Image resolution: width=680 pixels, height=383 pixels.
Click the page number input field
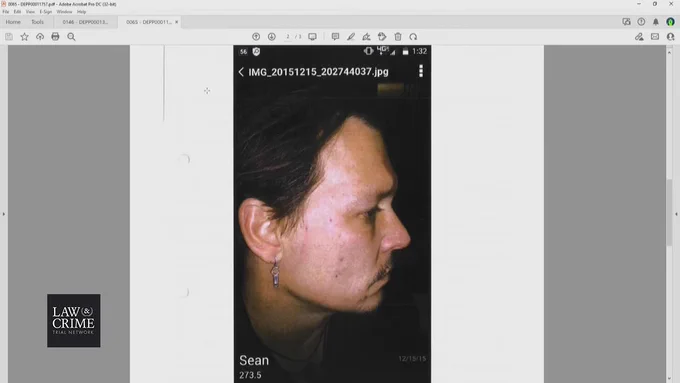point(288,37)
